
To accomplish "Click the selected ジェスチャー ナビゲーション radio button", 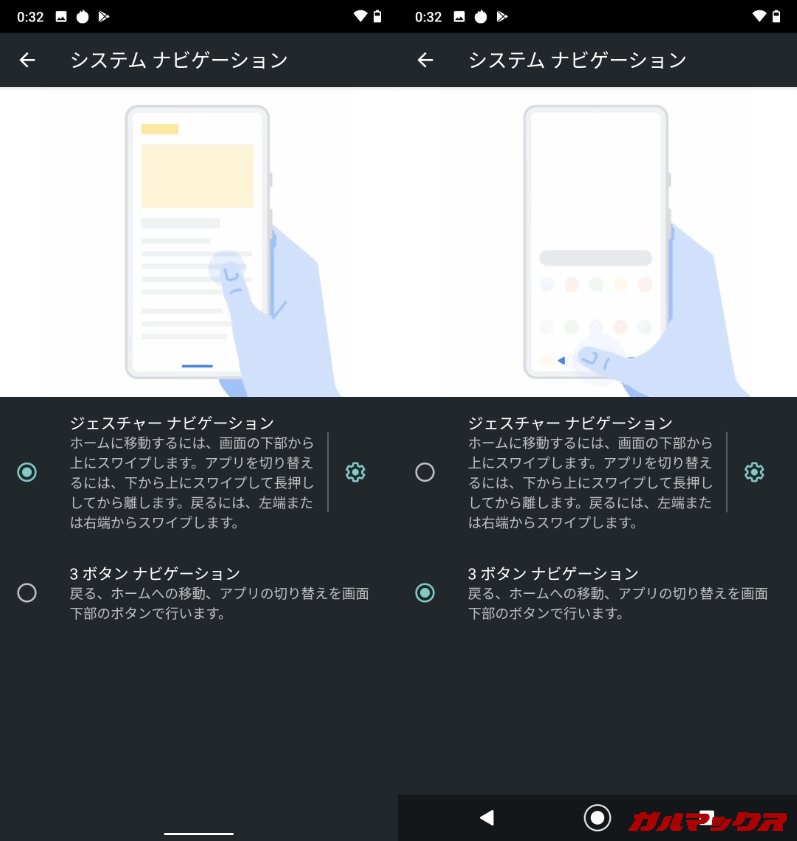I will coord(27,472).
